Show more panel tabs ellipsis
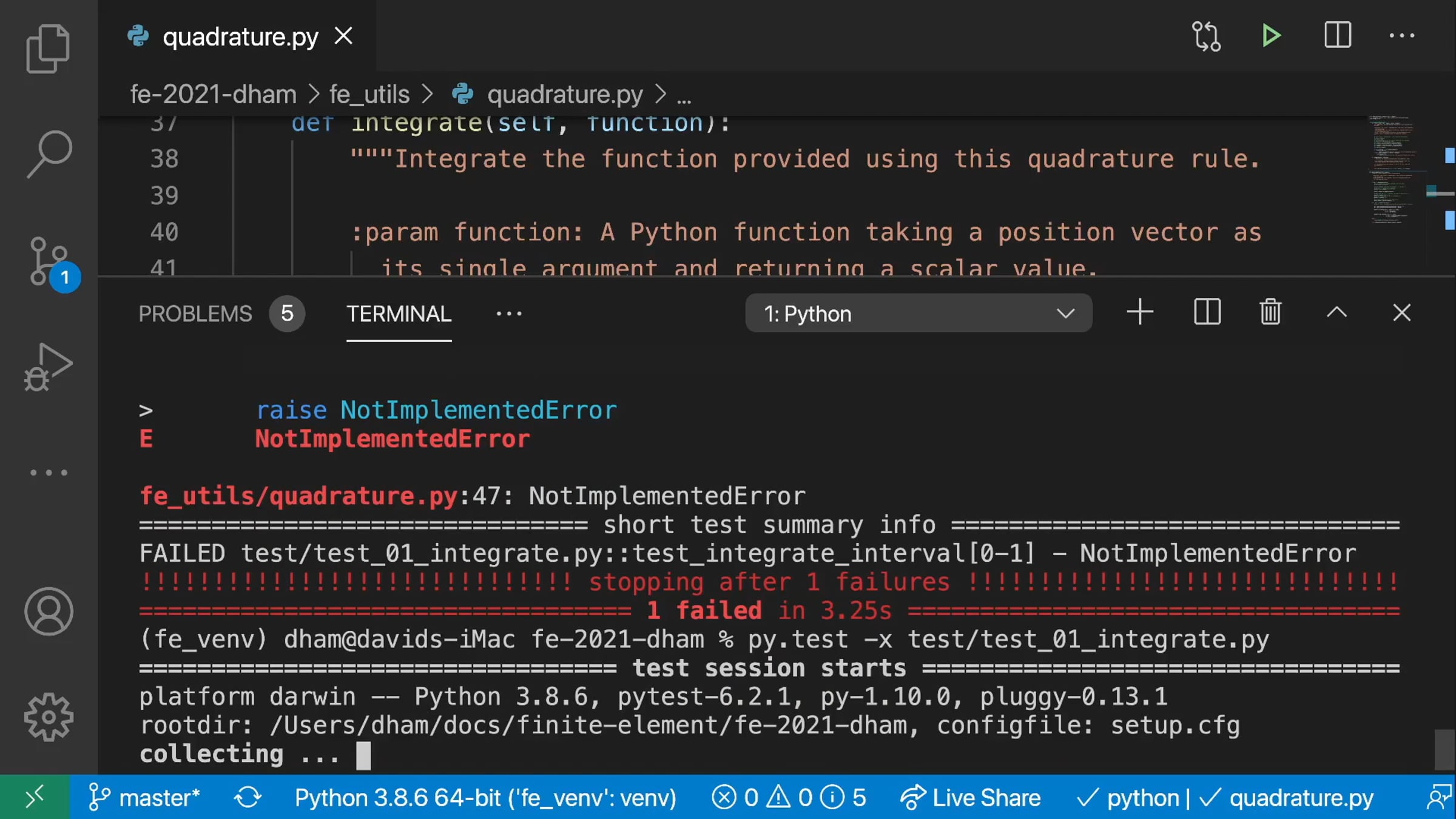 pos(508,314)
